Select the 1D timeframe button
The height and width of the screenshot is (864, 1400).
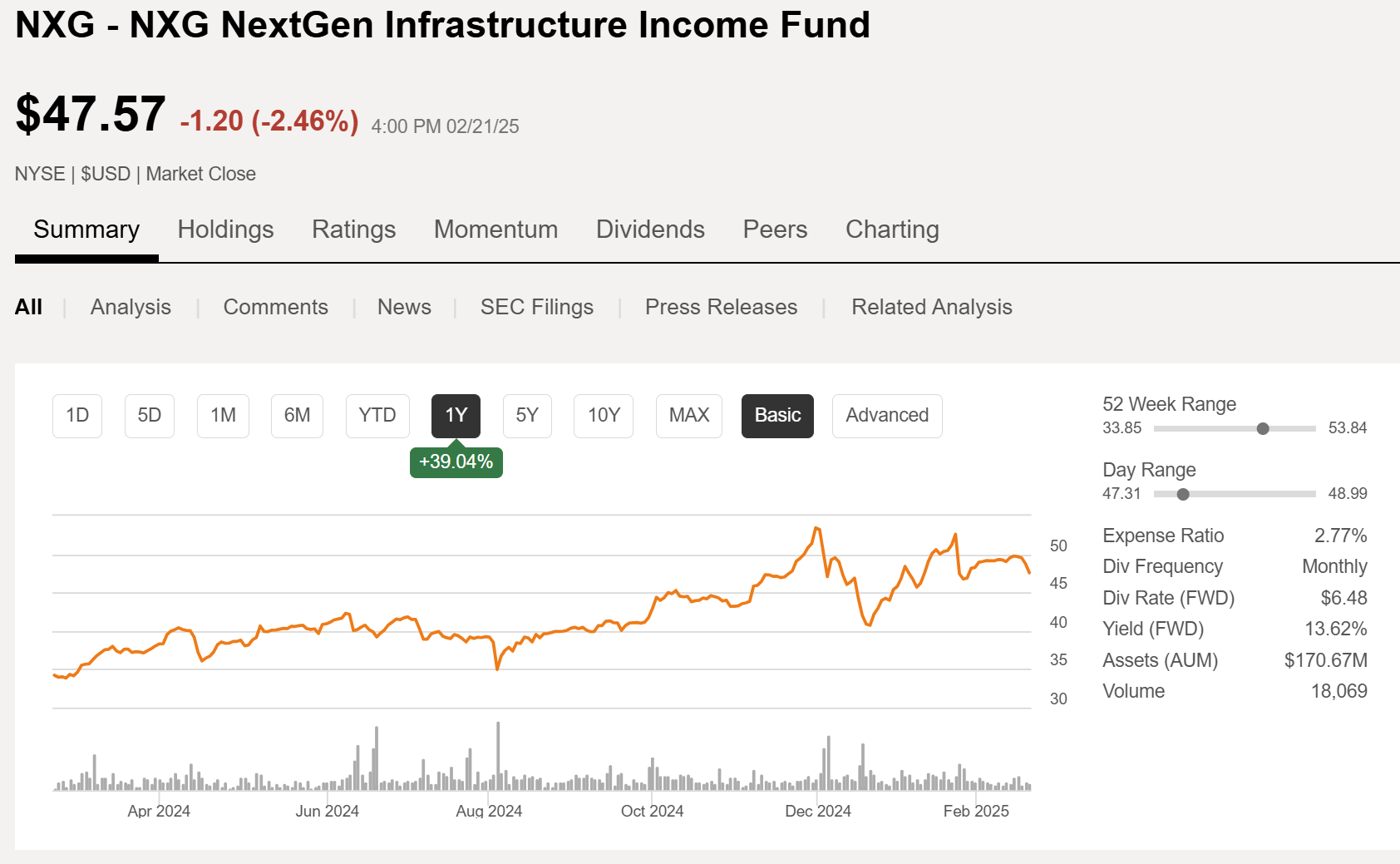76,416
